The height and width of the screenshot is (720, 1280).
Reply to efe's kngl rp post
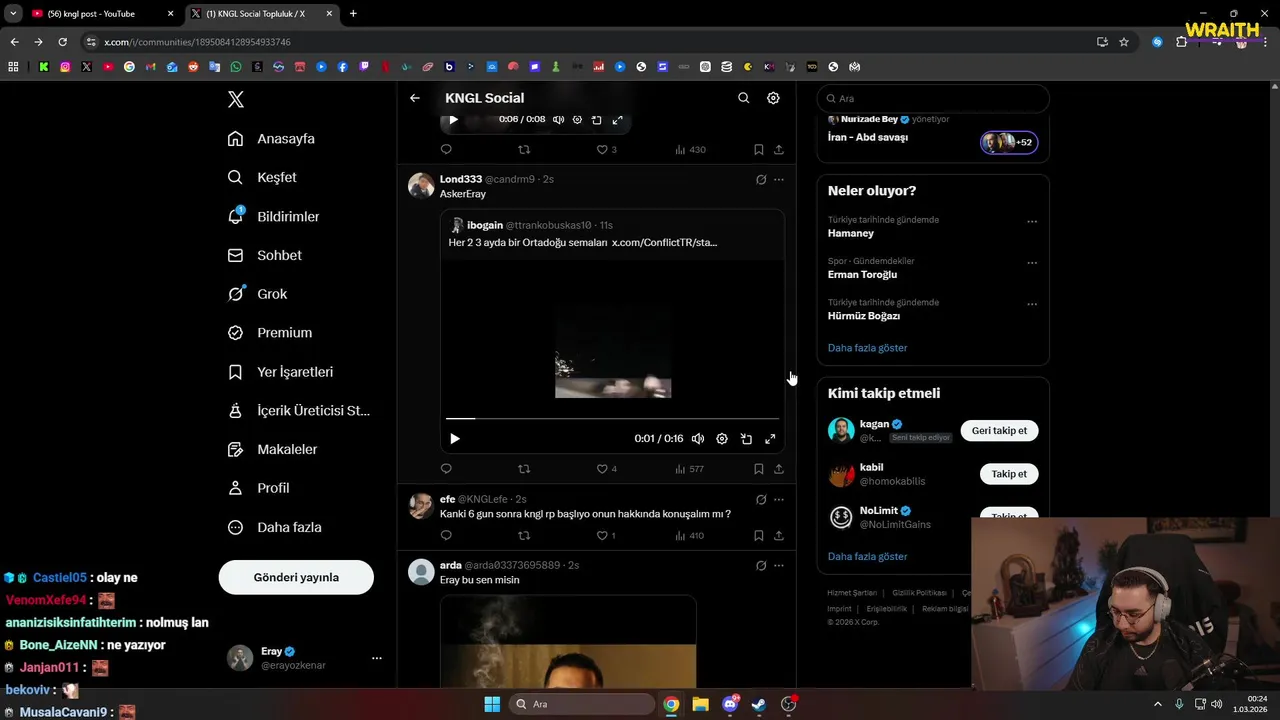[x=446, y=535]
